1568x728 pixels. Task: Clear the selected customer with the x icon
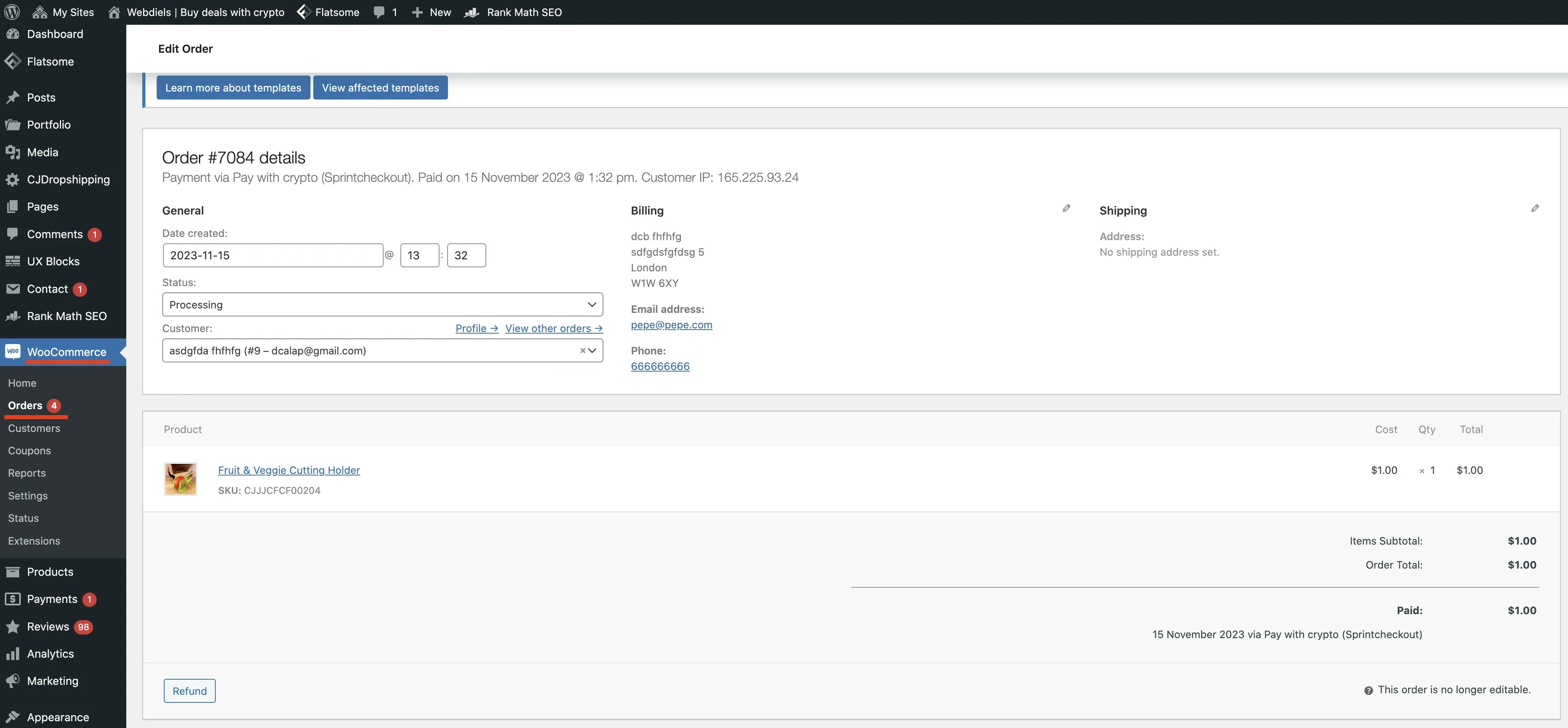pos(583,350)
